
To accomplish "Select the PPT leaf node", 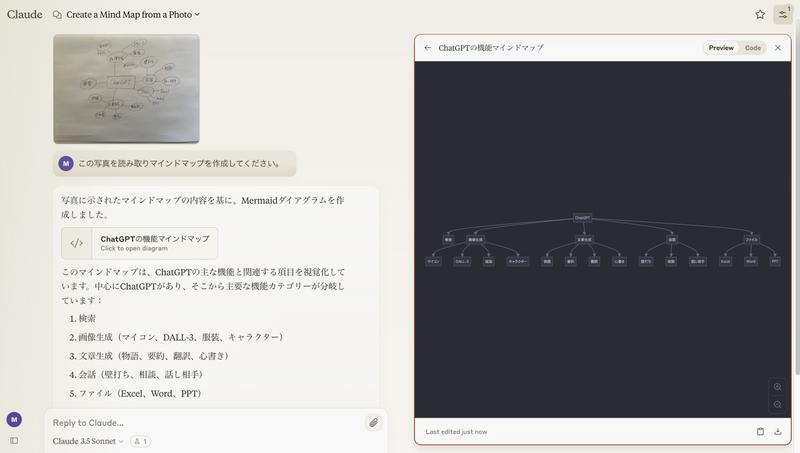I will (775, 261).
